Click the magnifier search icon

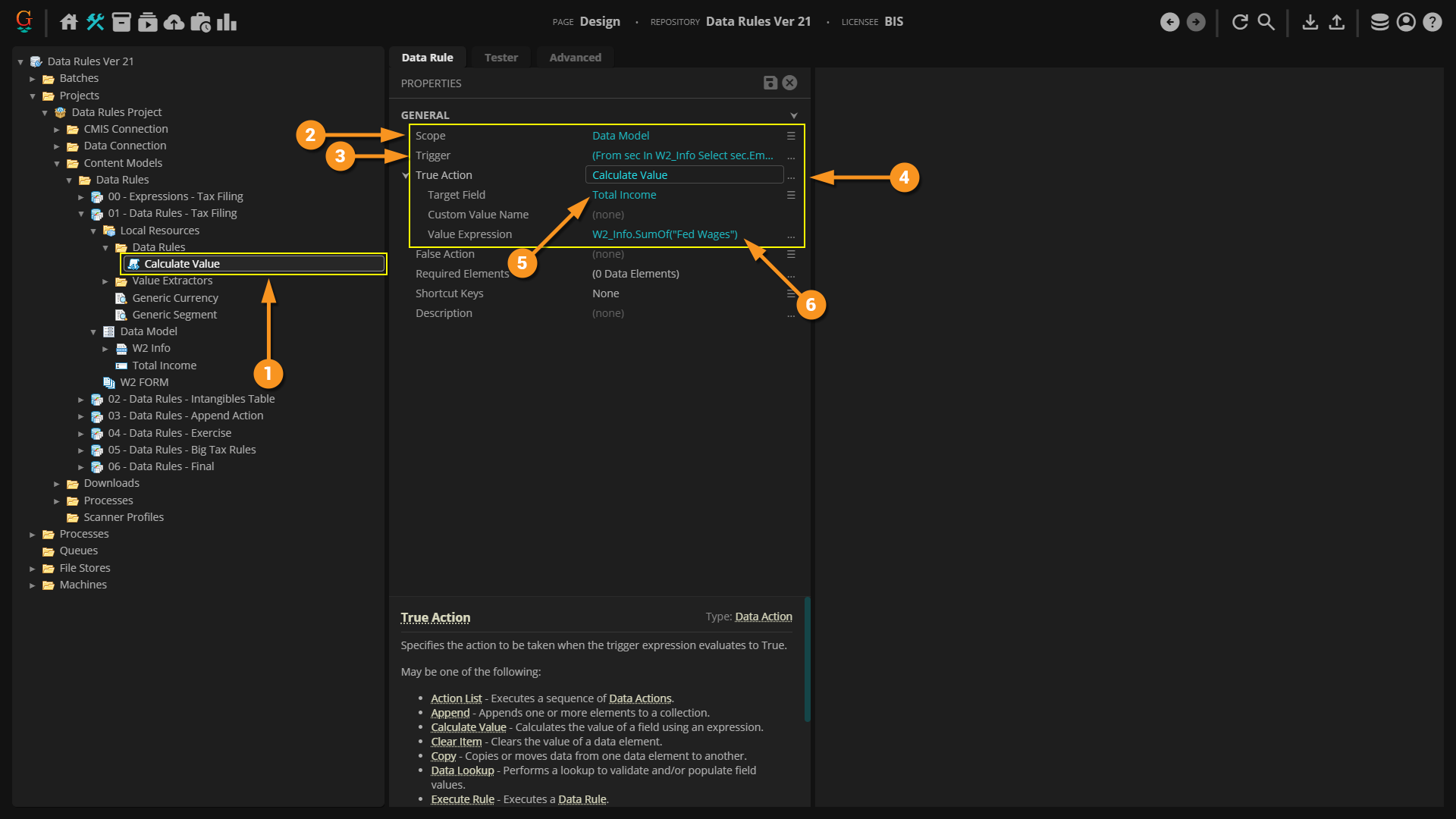[x=1266, y=22]
